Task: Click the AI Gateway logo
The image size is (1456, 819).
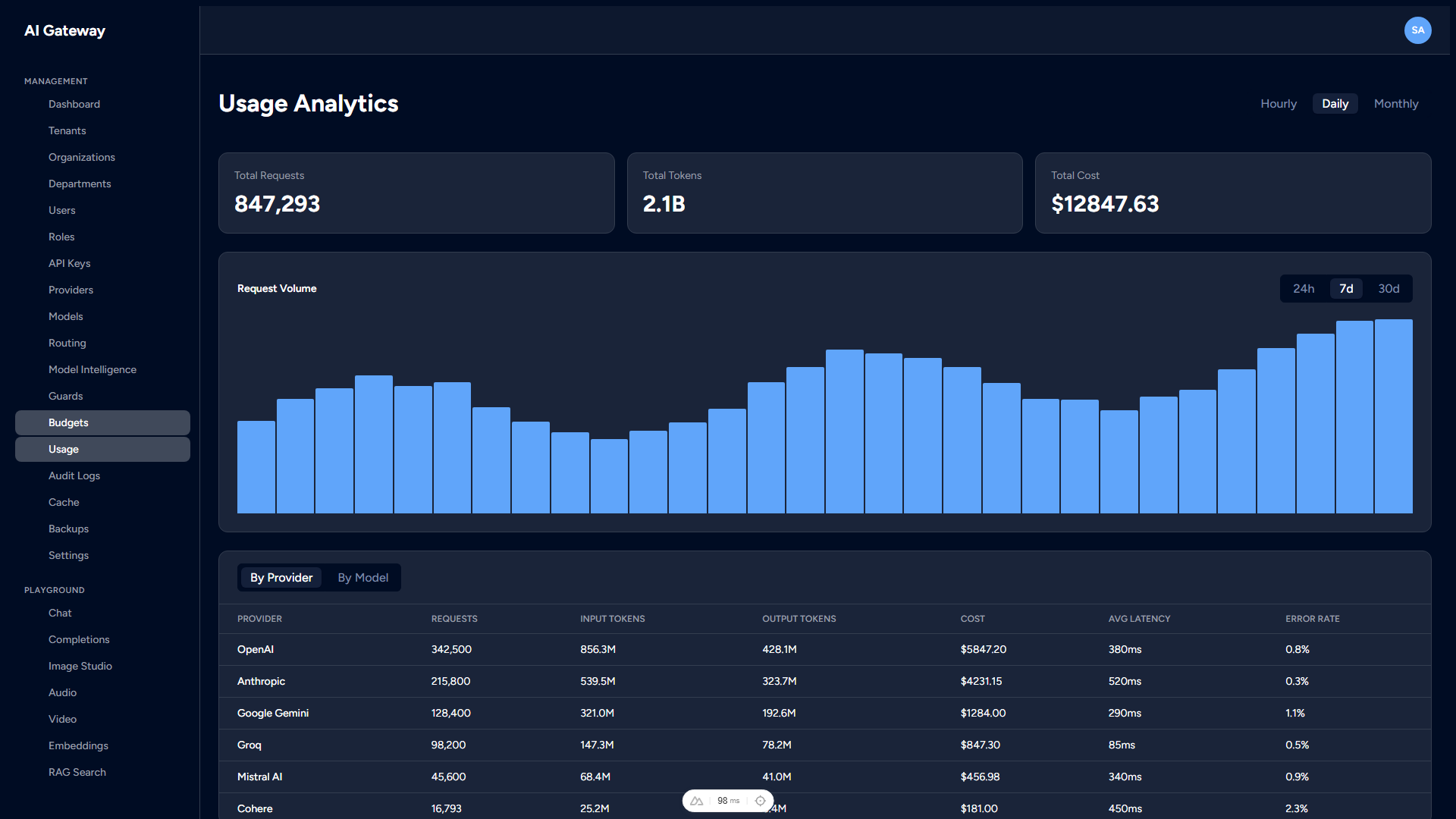Action: 64,30
